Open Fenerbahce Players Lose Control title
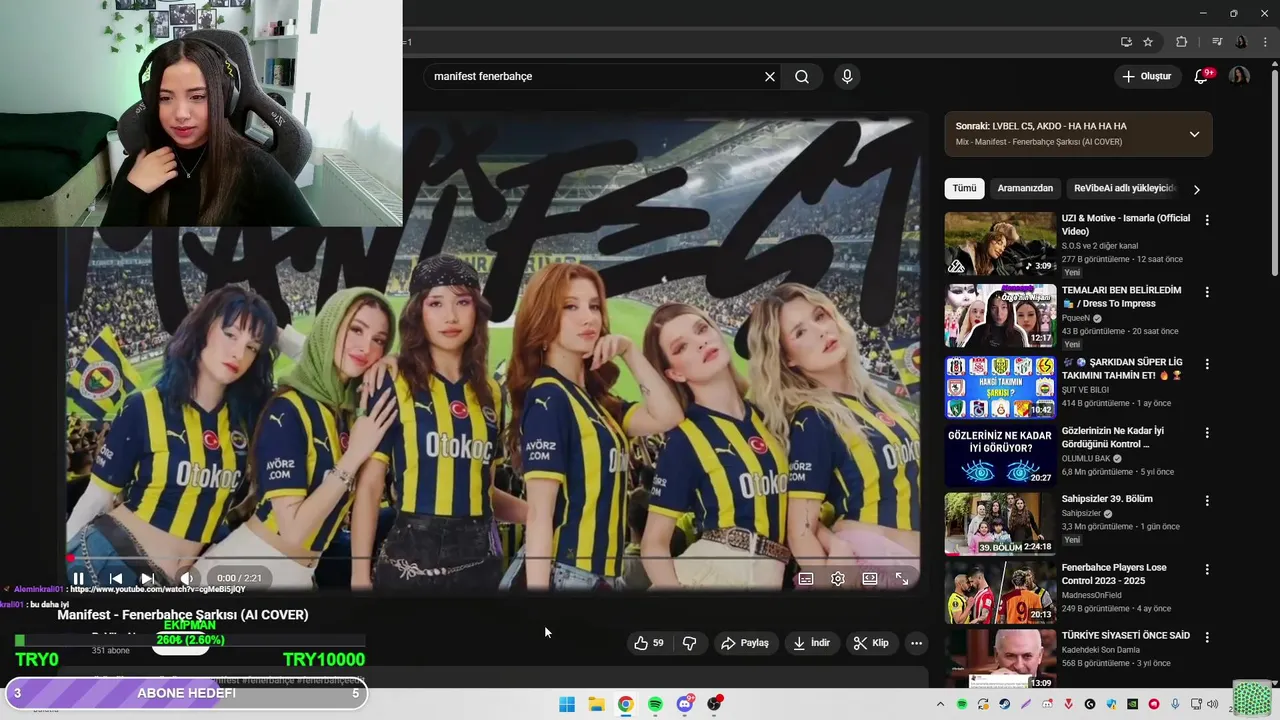 click(1114, 574)
